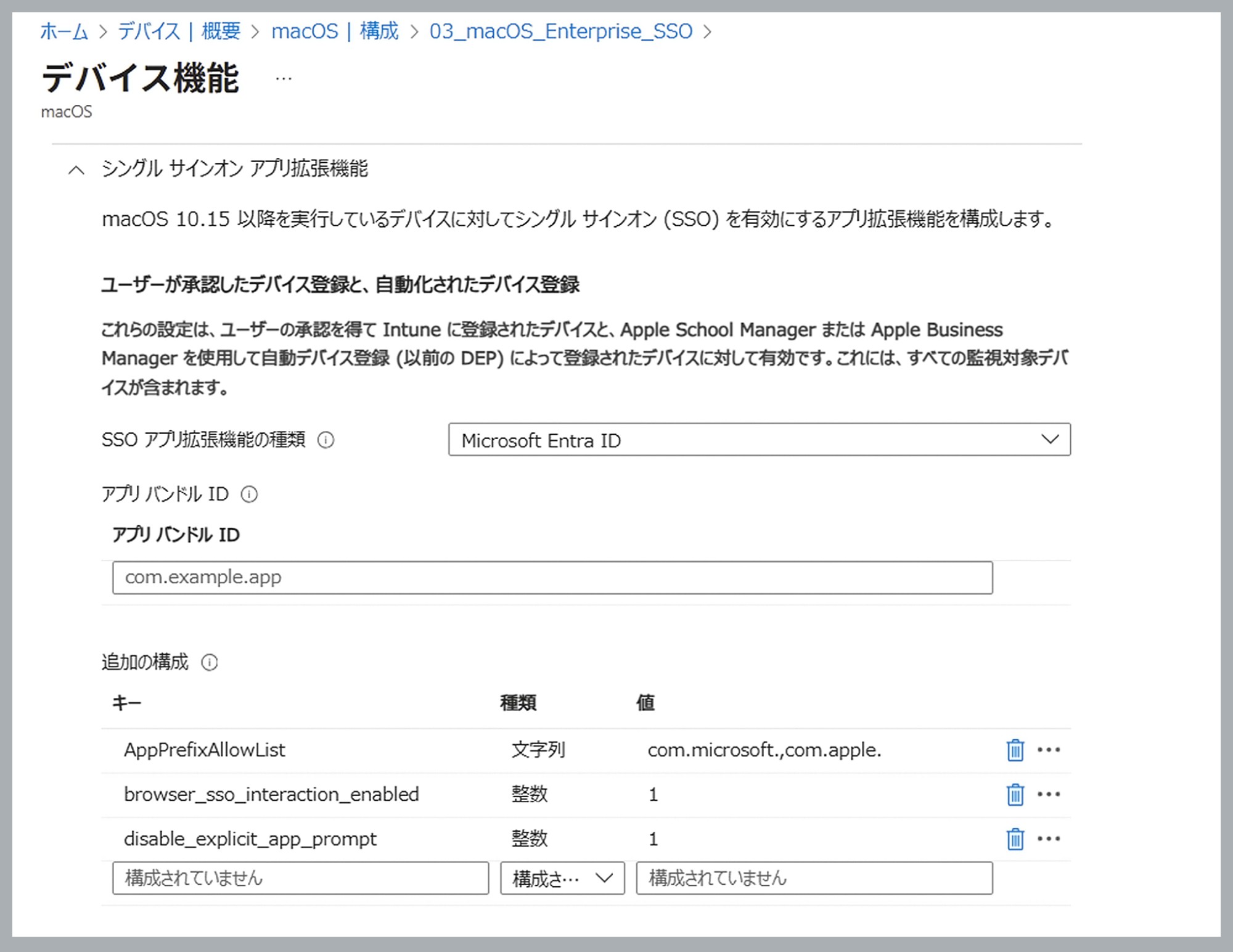Collapse the シングル サインオン アプリ拡張機能 section
This screenshot has width=1233, height=952.
point(76,171)
